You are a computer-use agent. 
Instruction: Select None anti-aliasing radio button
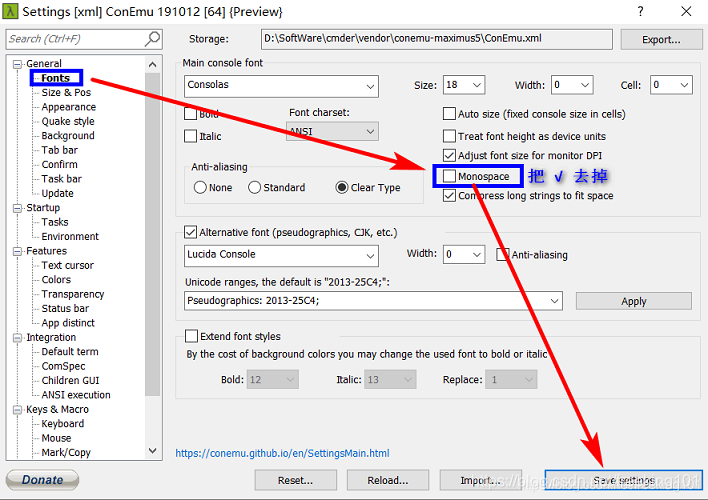(200, 187)
